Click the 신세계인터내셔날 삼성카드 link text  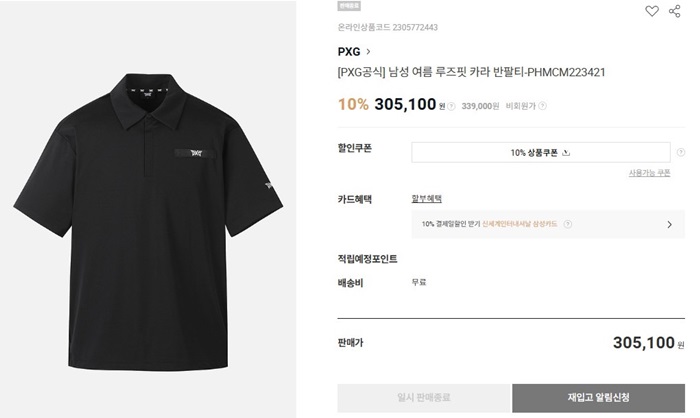click(521, 225)
